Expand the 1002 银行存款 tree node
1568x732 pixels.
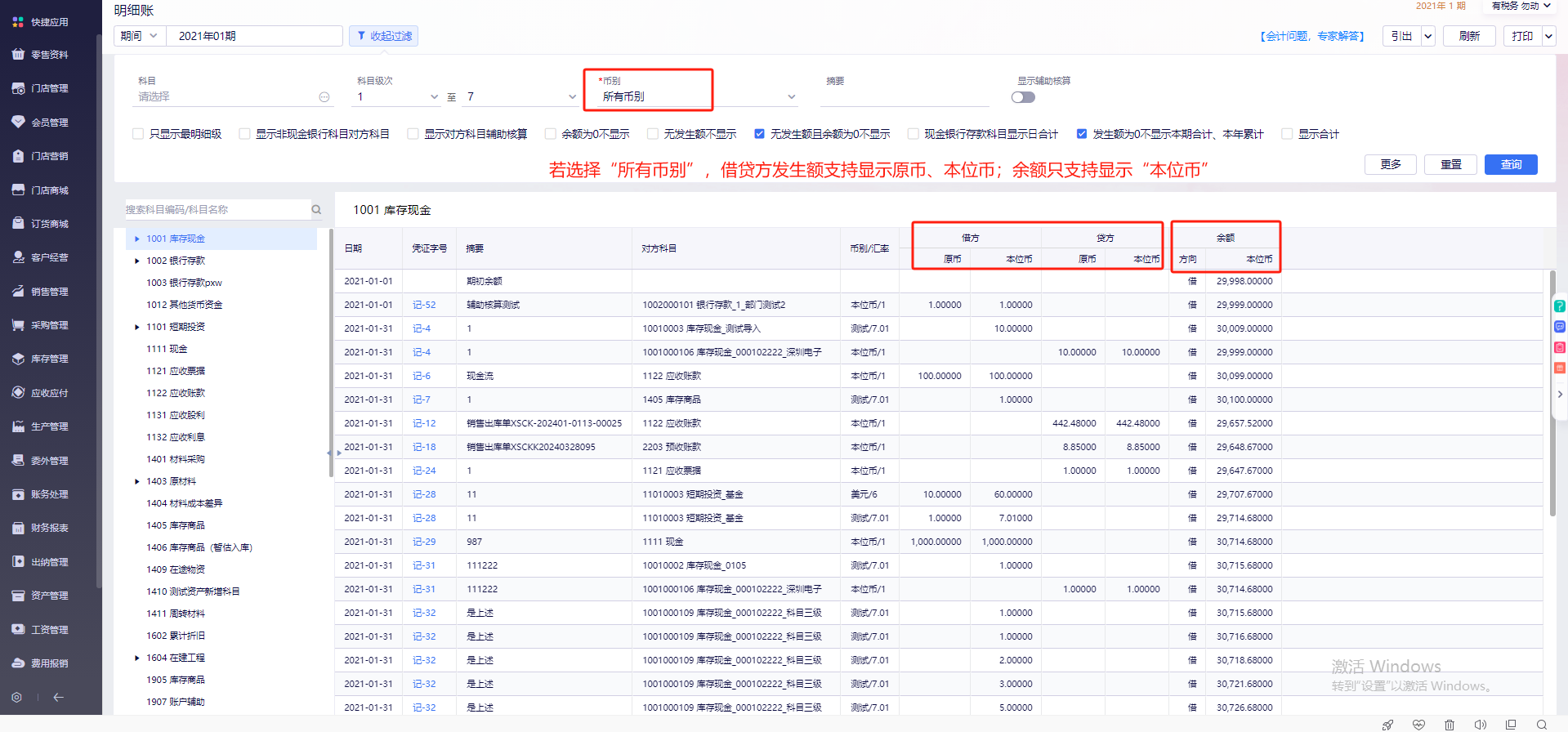(136, 261)
